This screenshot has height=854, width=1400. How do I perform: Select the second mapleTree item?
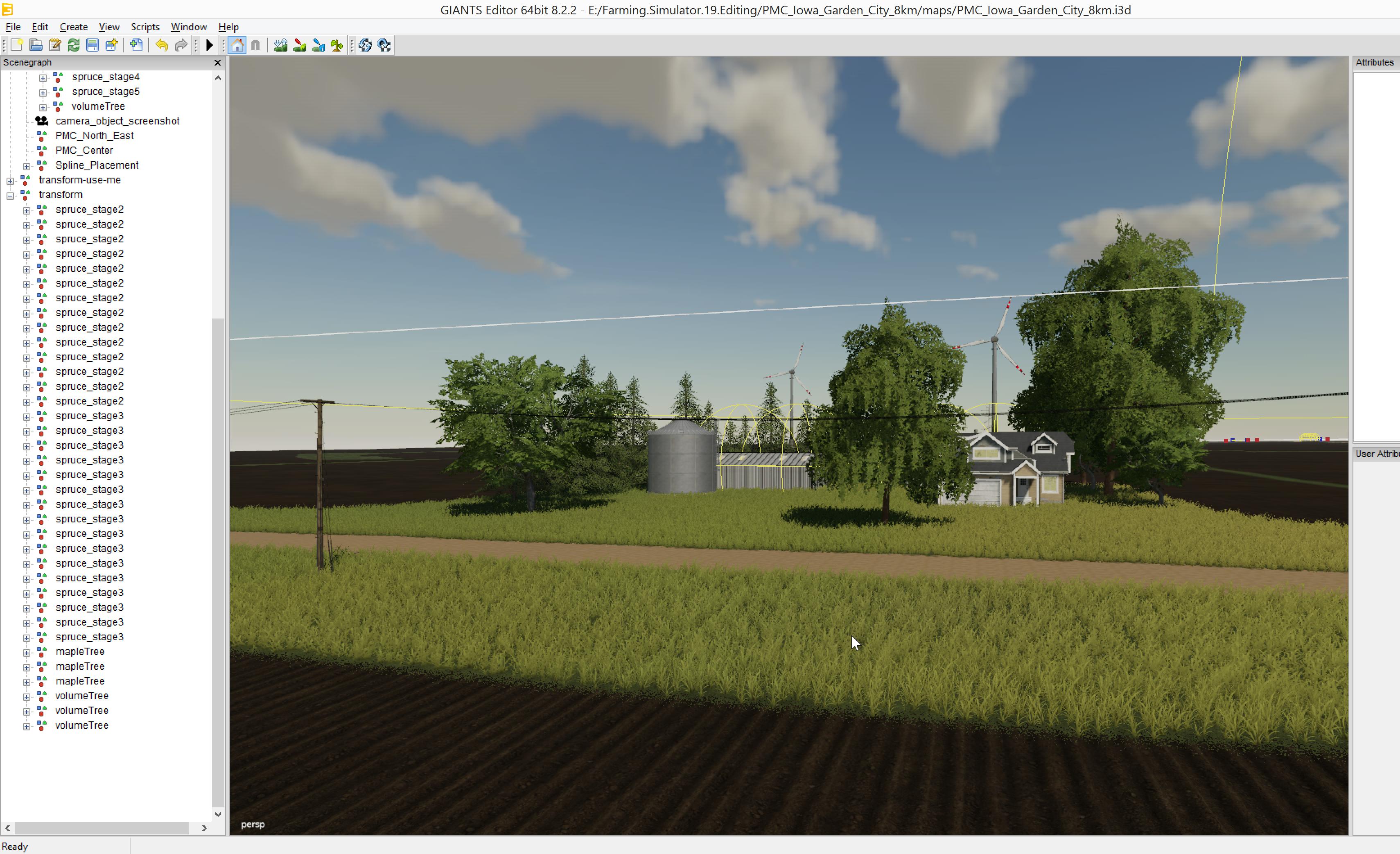(x=80, y=666)
